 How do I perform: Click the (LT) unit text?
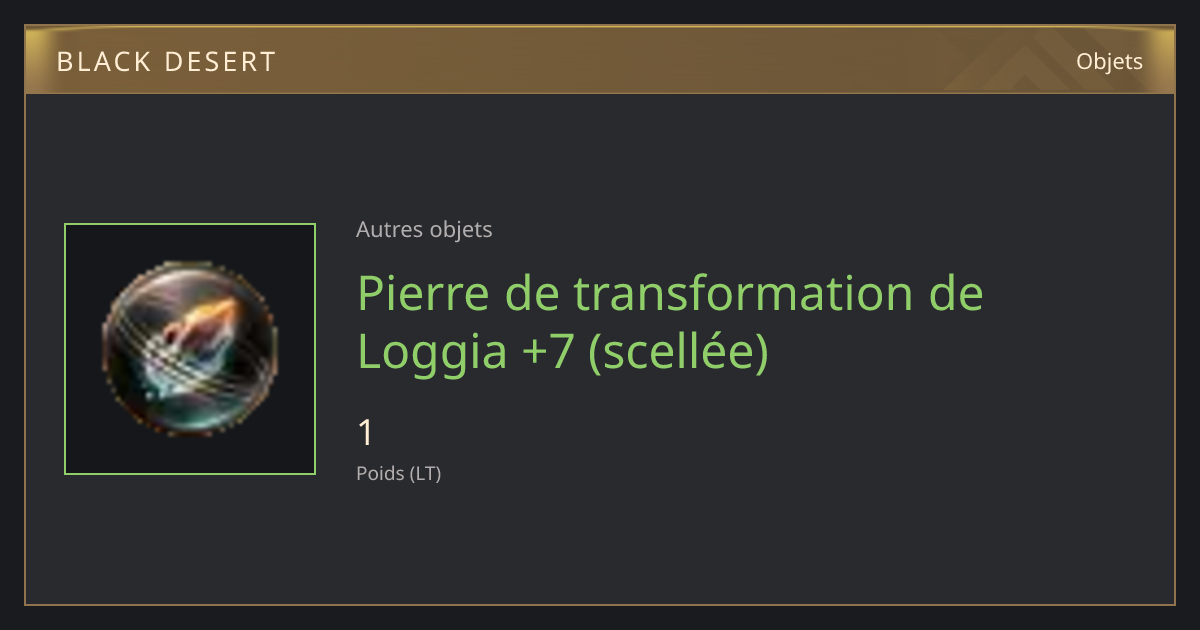coord(425,474)
